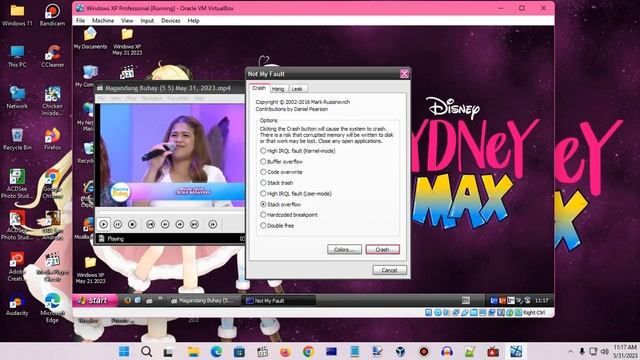Choose the Code overwrite radio option
This screenshot has width=640, height=360.
point(281,172)
